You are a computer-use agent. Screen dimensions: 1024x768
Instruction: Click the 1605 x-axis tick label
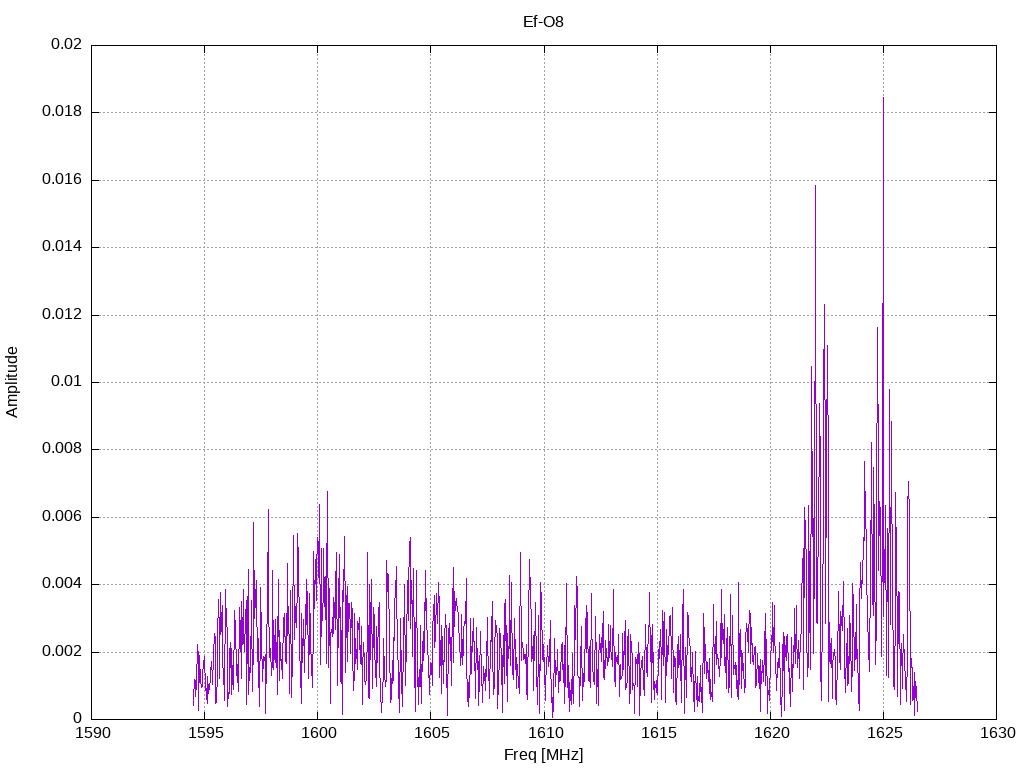click(432, 733)
